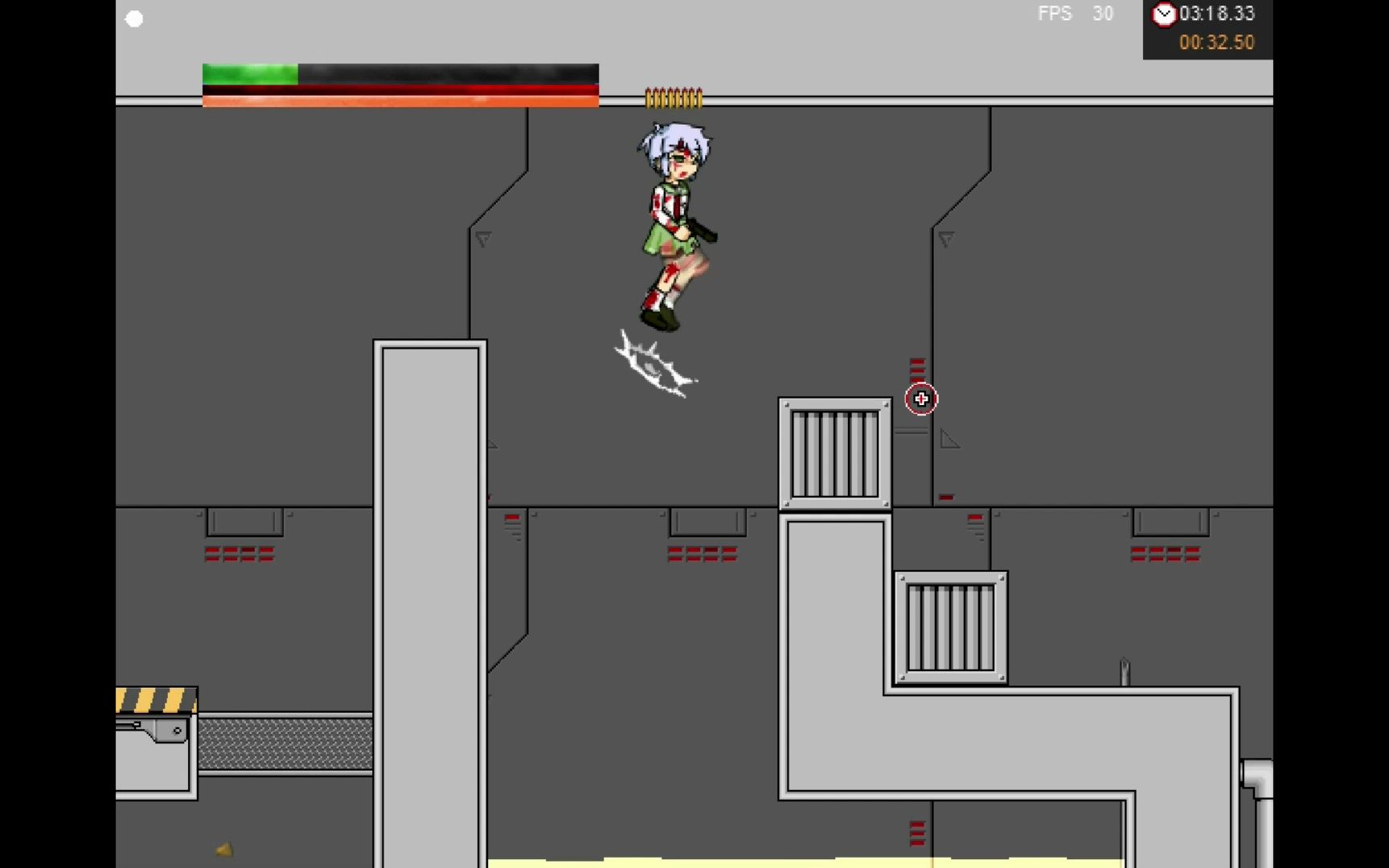Click the yellow and black hazard stripe block
The image size is (1389, 868).
tap(157, 700)
